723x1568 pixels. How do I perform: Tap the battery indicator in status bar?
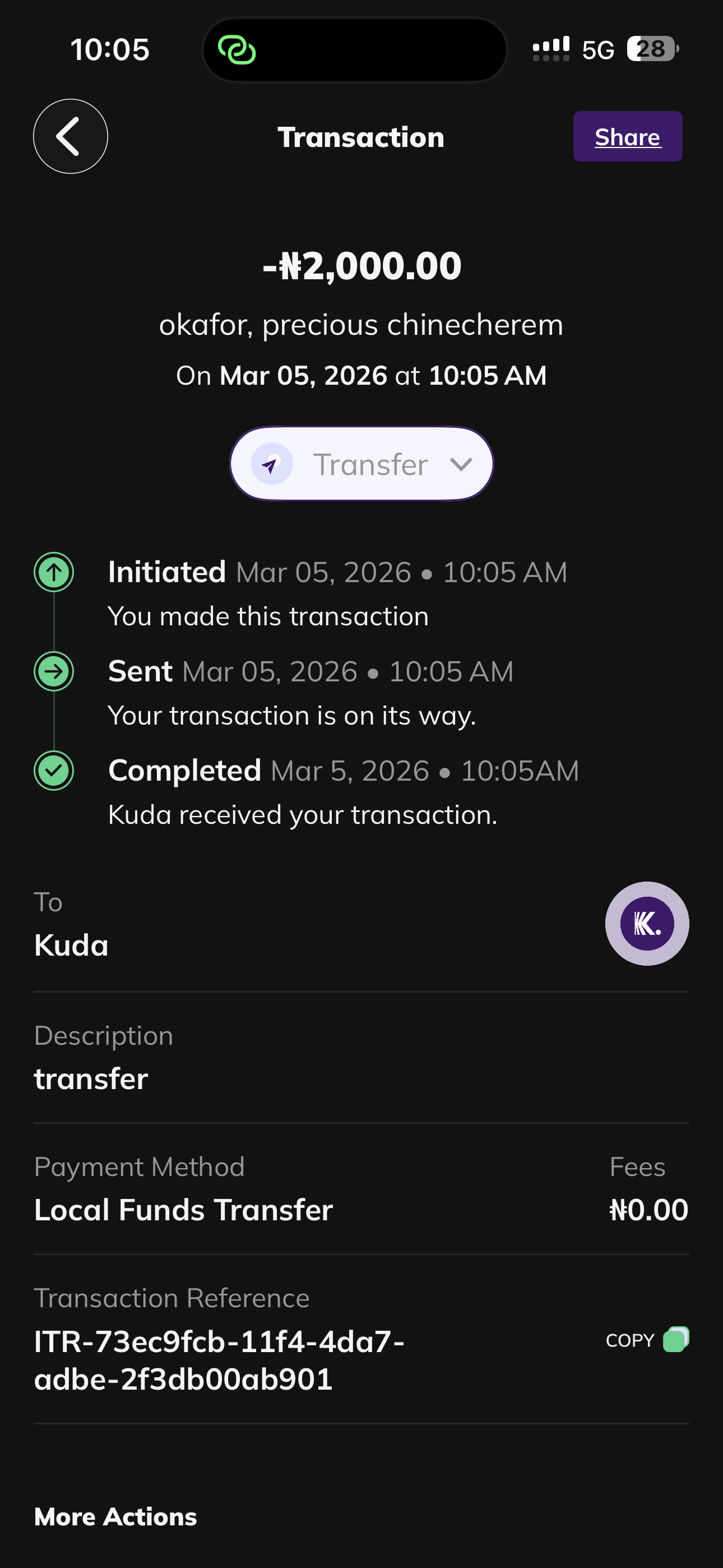(652, 49)
